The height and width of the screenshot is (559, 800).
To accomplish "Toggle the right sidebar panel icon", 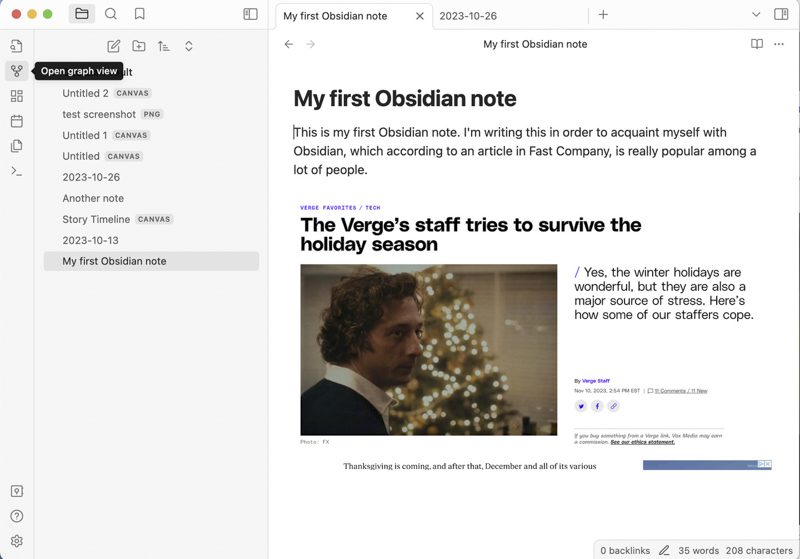I will pos(781,14).
